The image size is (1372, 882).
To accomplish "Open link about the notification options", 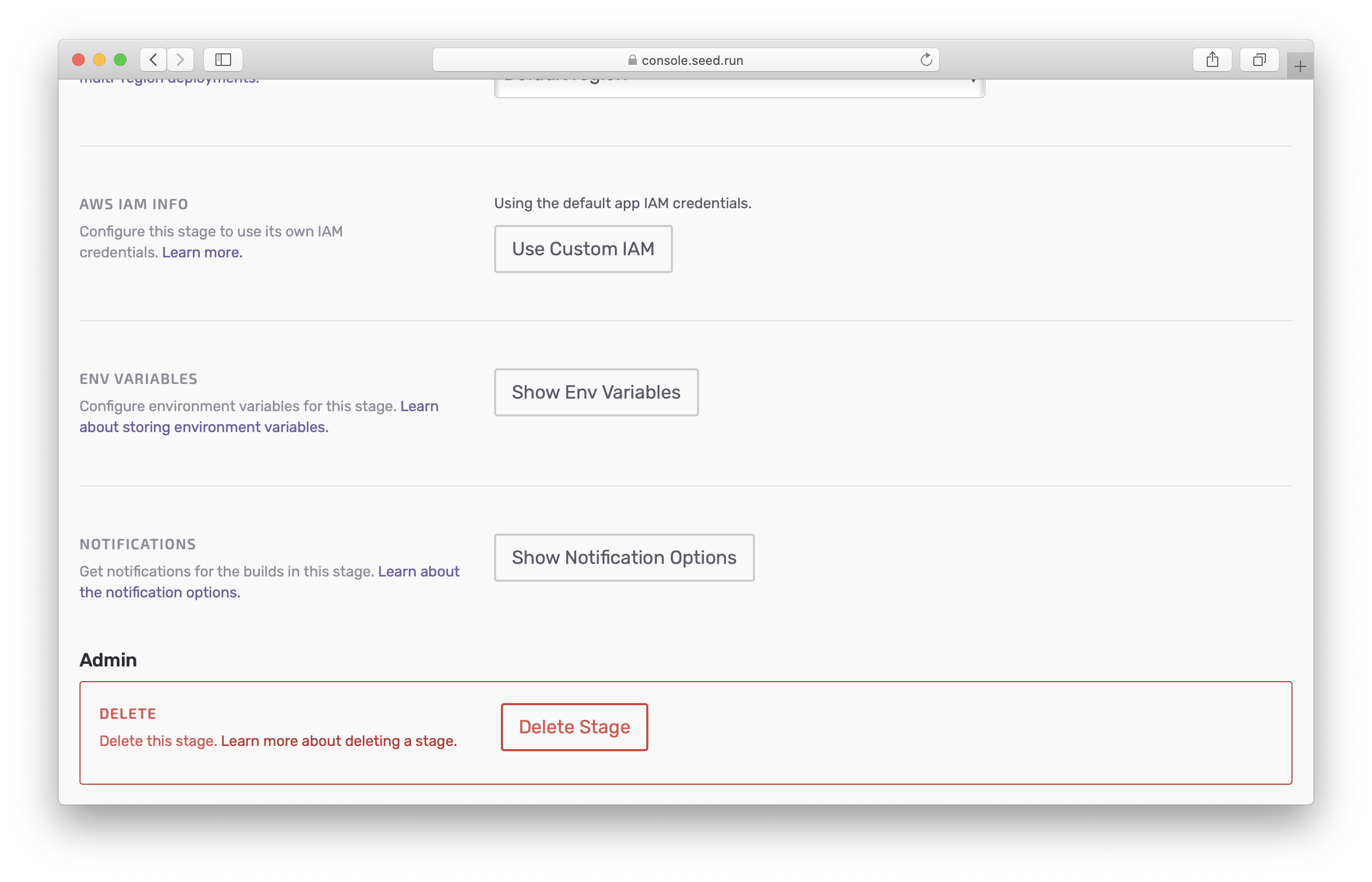I will [159, 593].
